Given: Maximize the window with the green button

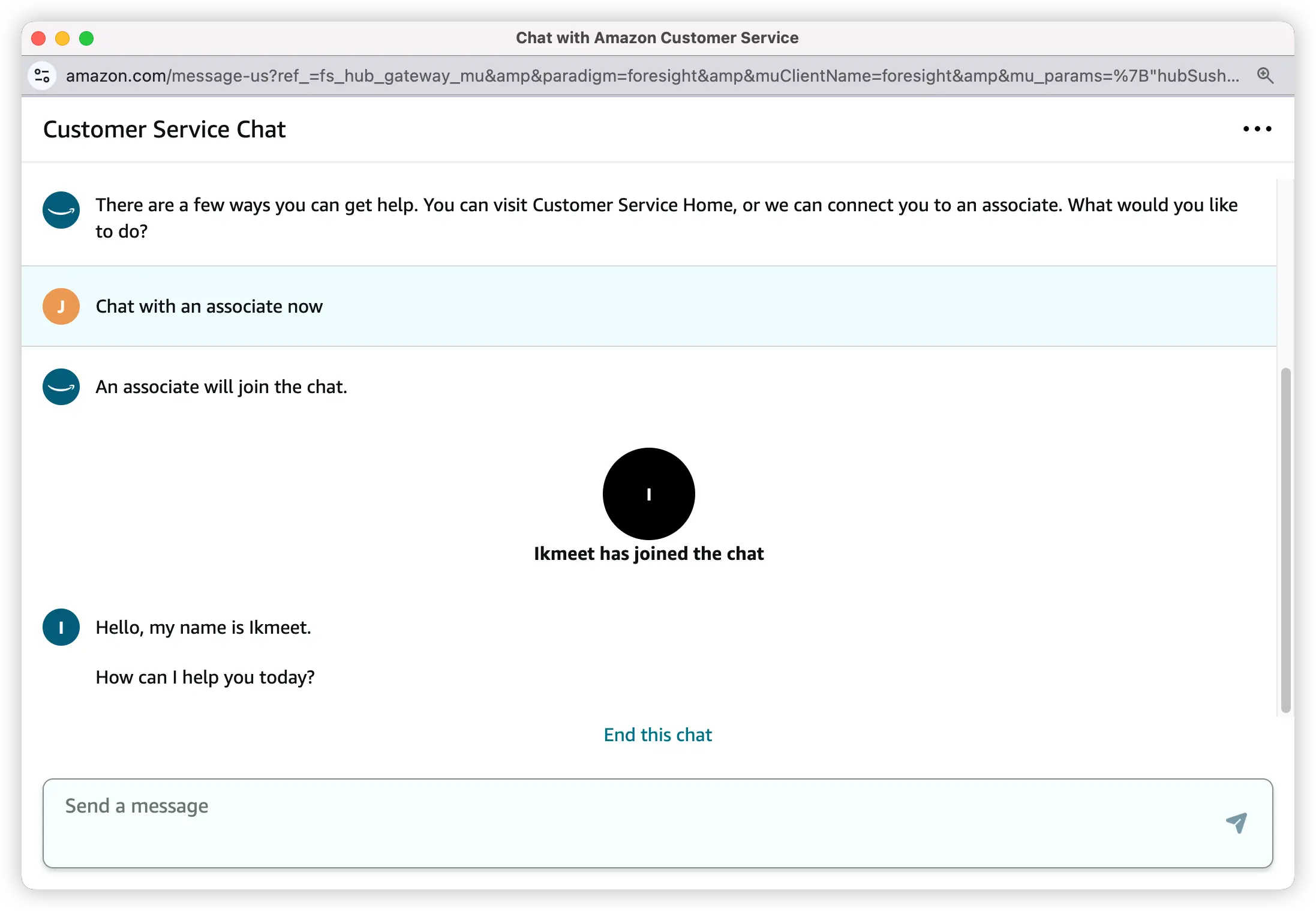Looking at the screenshot, I should point(86,38).
